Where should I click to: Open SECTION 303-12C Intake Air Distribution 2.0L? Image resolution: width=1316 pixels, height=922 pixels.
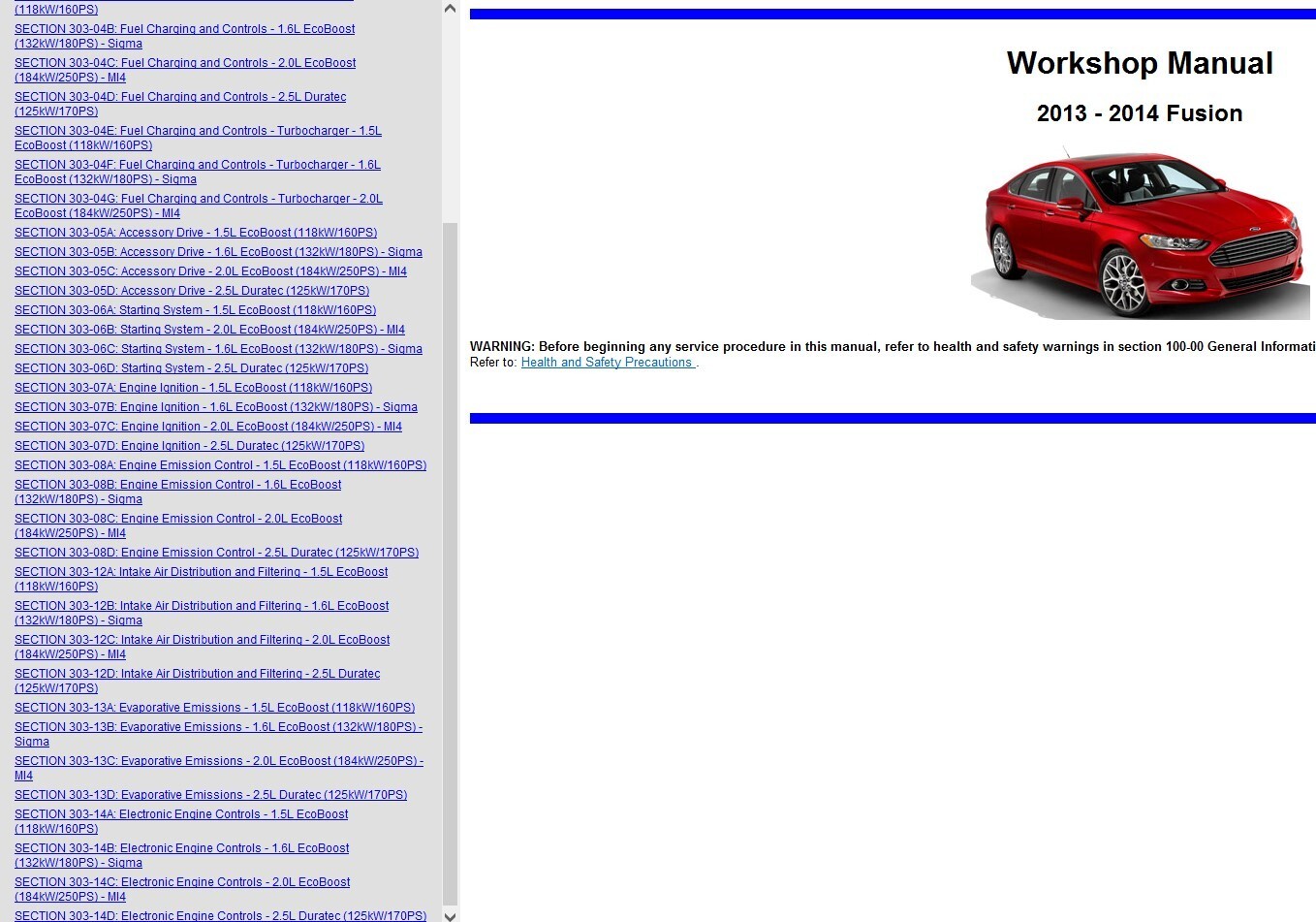coord(202,647)
